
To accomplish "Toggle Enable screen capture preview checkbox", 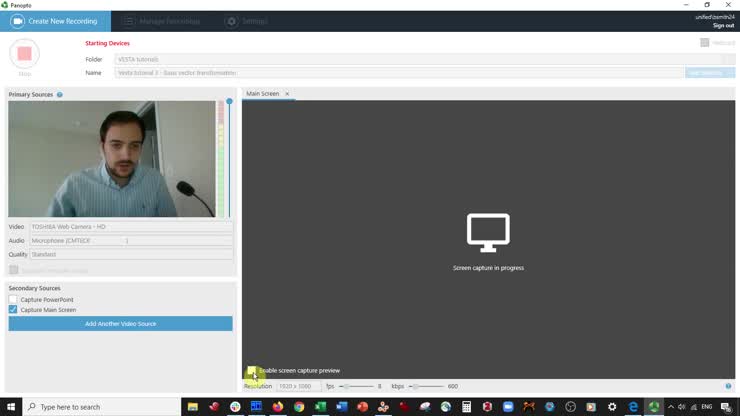I will [252, 371].
